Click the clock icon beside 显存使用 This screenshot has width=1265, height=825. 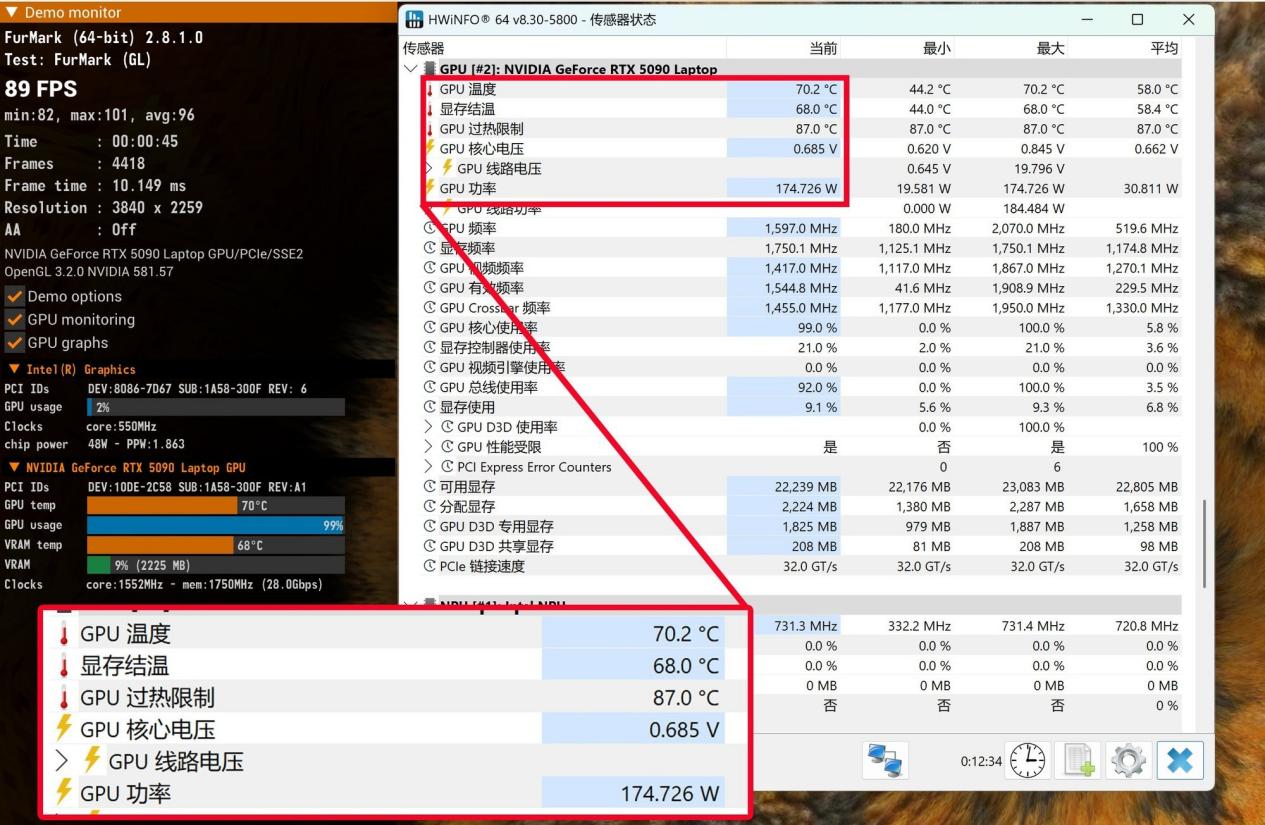pyautogui.click(x=430, y=407)
